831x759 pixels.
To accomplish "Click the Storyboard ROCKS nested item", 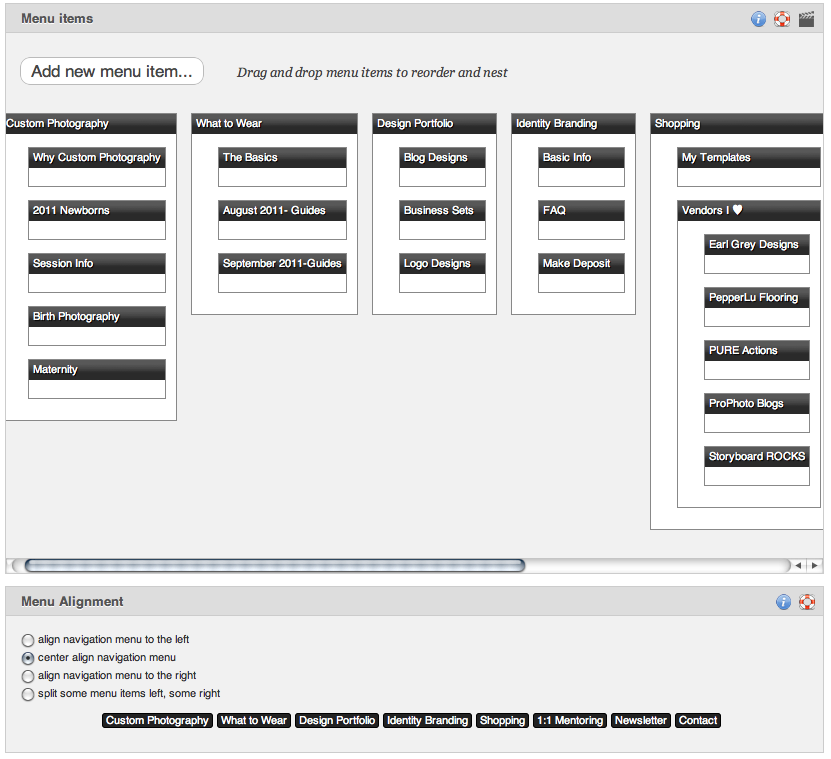I will 757,456.
